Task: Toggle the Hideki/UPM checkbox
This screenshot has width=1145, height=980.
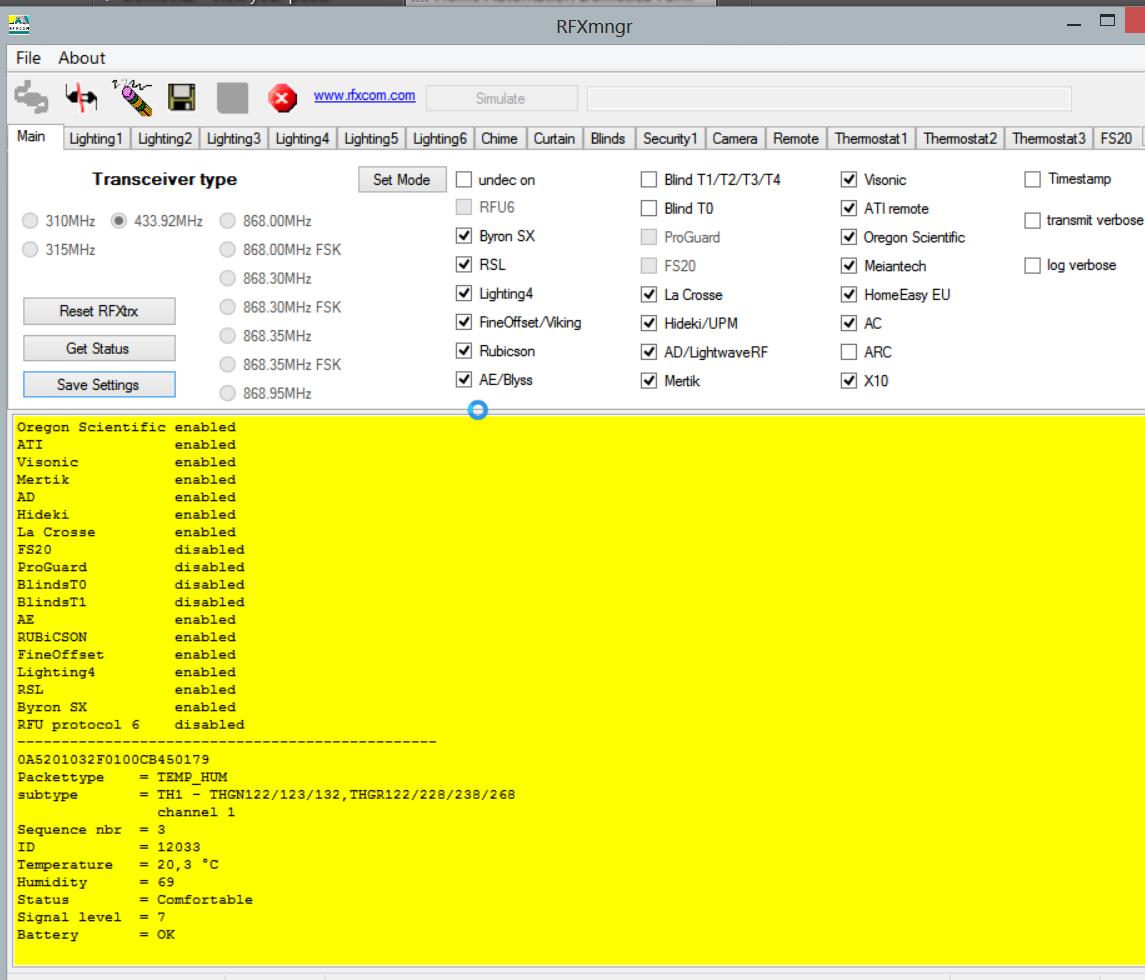Action: click(648, 324)
